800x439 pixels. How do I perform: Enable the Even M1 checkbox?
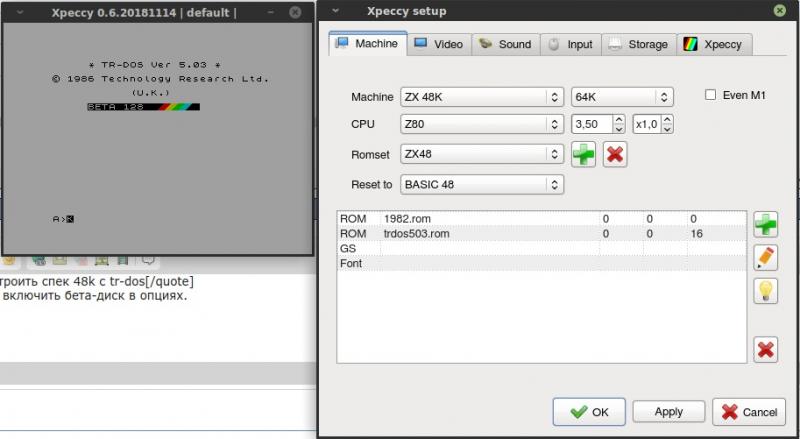pos(711,96)
